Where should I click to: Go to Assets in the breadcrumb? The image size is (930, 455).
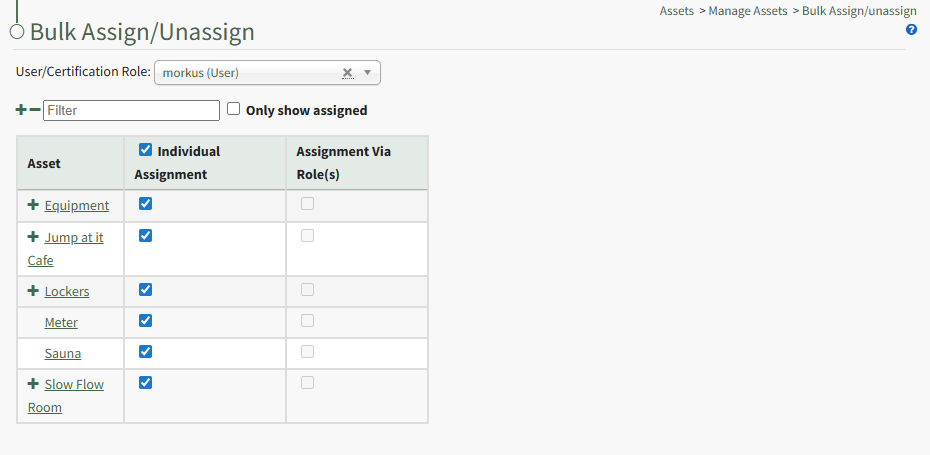coord(676,11)
